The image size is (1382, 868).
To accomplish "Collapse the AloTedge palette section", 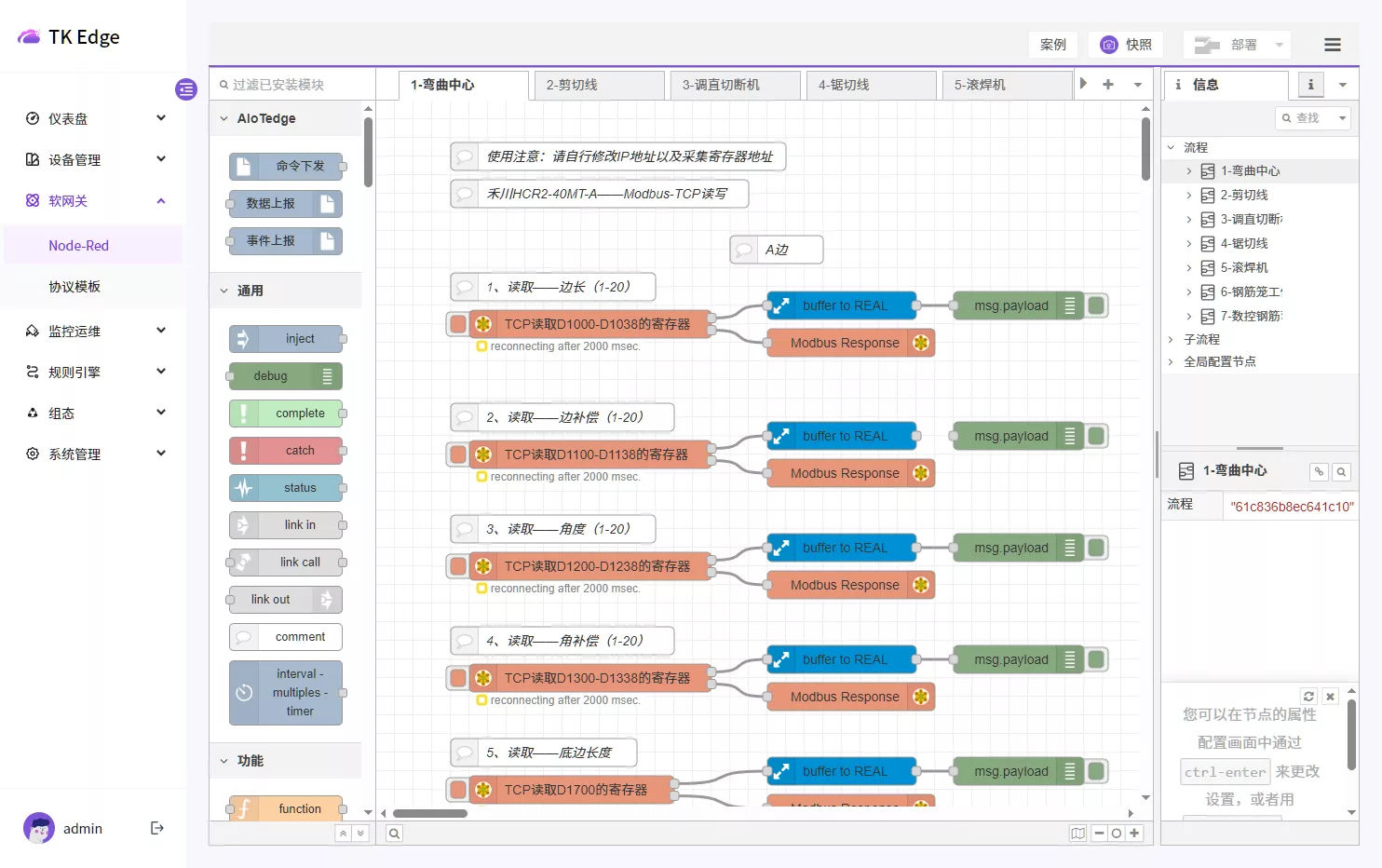I will coord(224,118).
